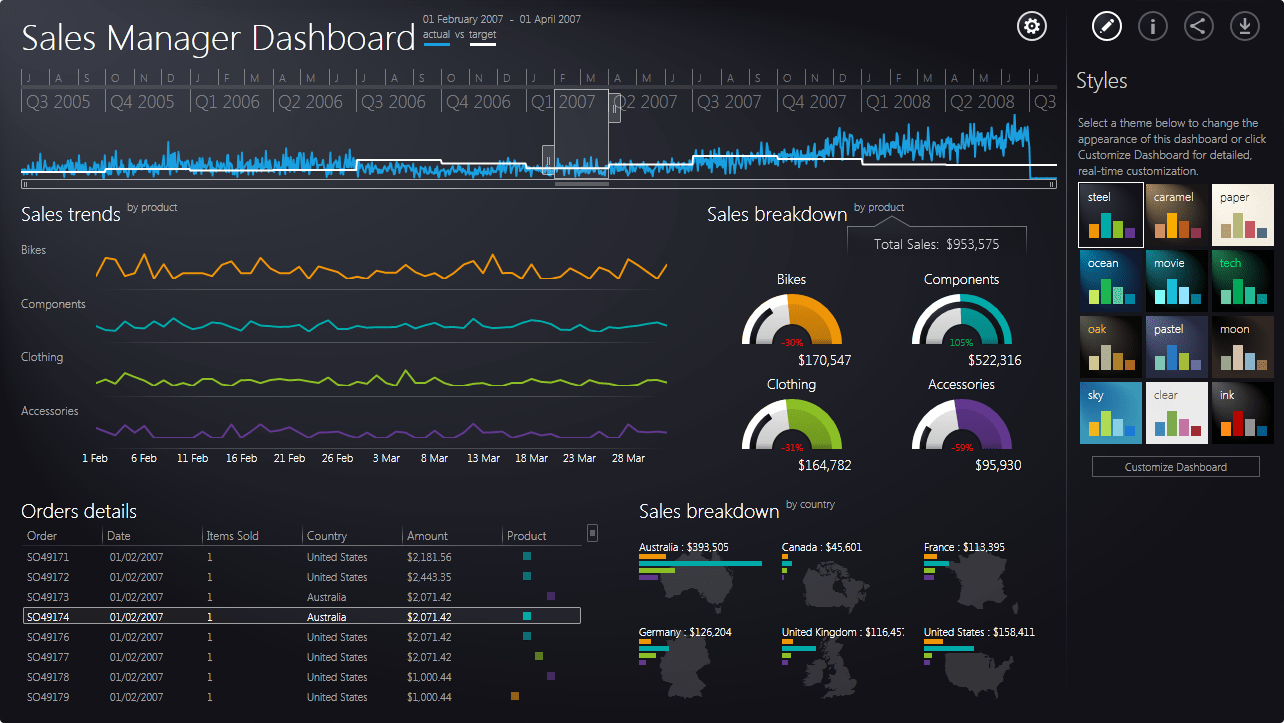Screen dimensions: 1284x723
Task: Click the Canada sales map
Action: tap(838, 586)
